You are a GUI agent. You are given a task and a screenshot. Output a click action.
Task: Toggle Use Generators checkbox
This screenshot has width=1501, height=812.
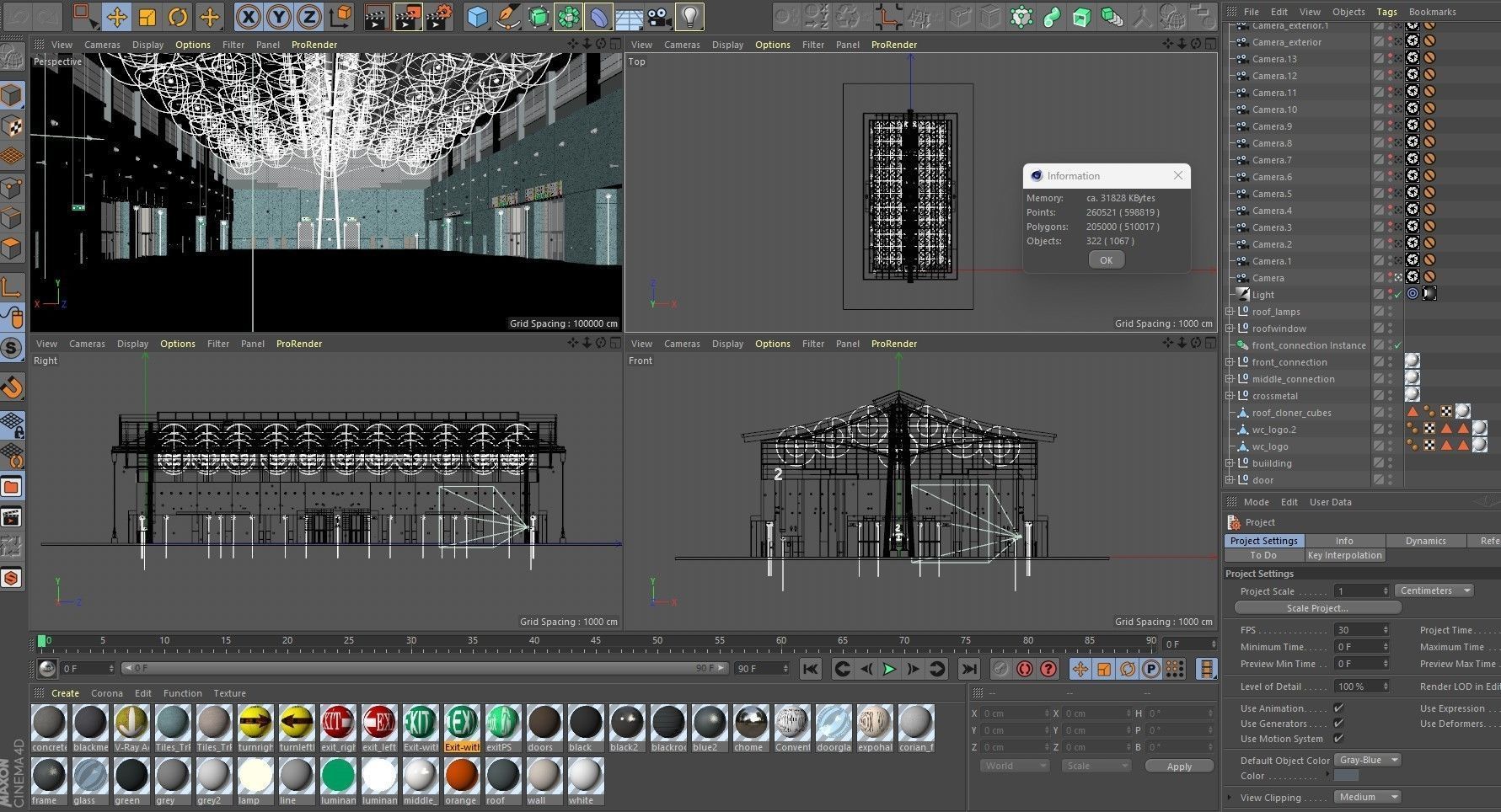(x=1338, y=723)
